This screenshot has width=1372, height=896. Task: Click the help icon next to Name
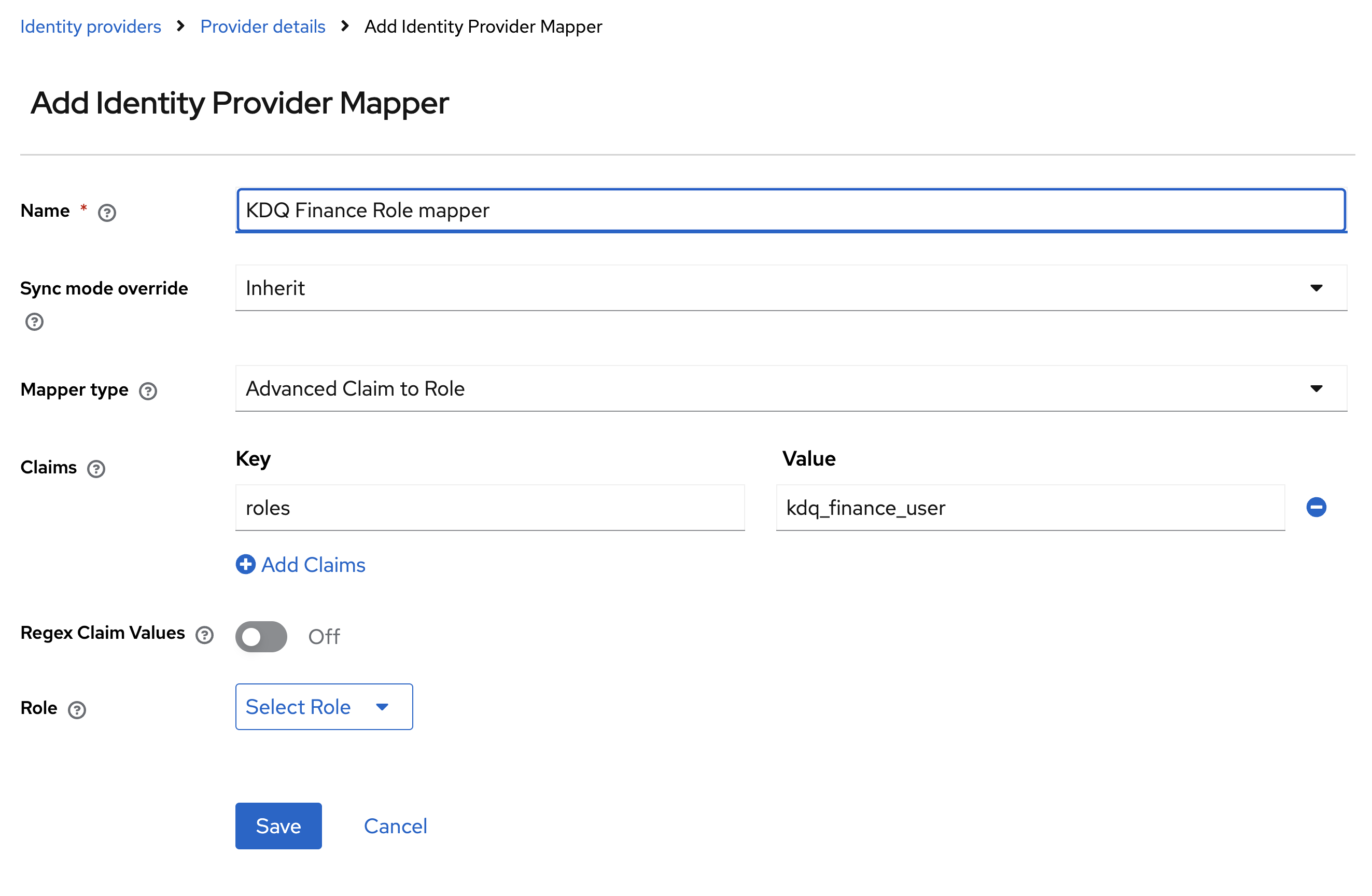point(107,213)
